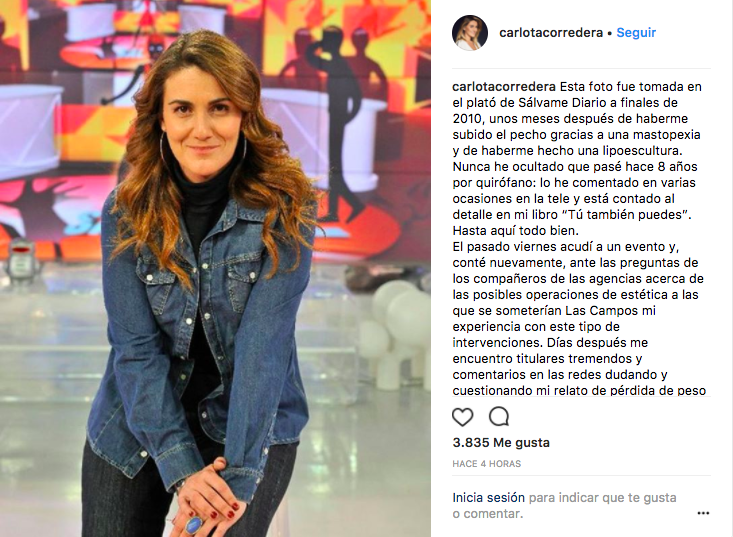Open comments via the speech bubble icon

click(x=499, y=416)
